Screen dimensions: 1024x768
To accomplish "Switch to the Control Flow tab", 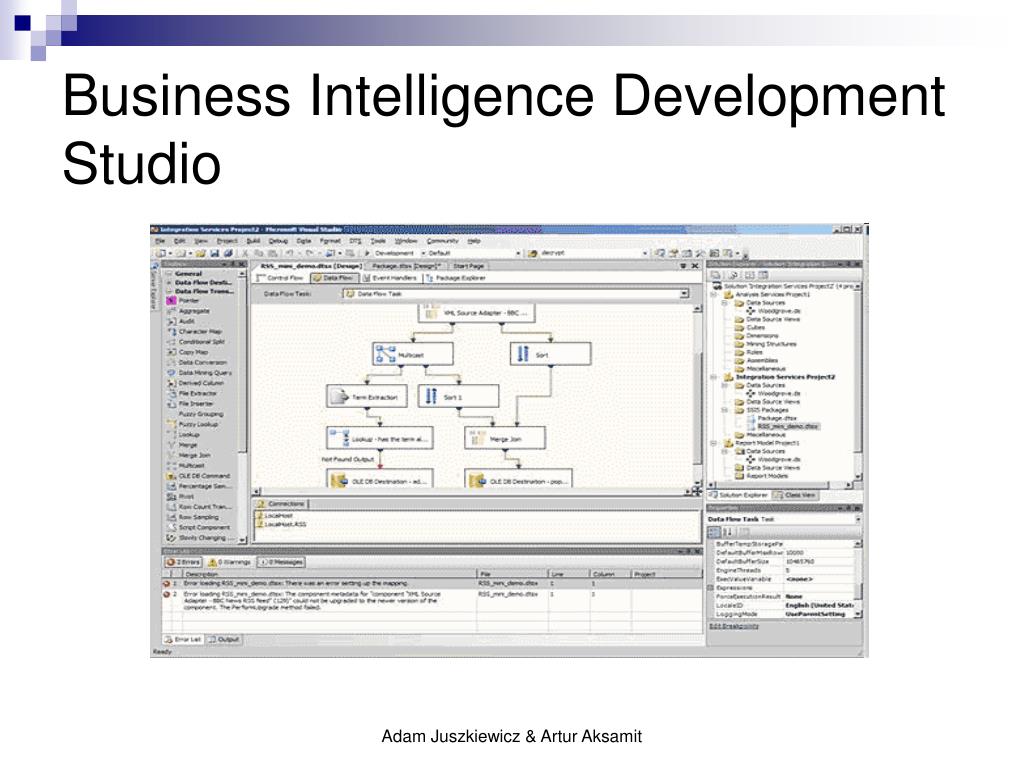I will click(x=281, y=278).
